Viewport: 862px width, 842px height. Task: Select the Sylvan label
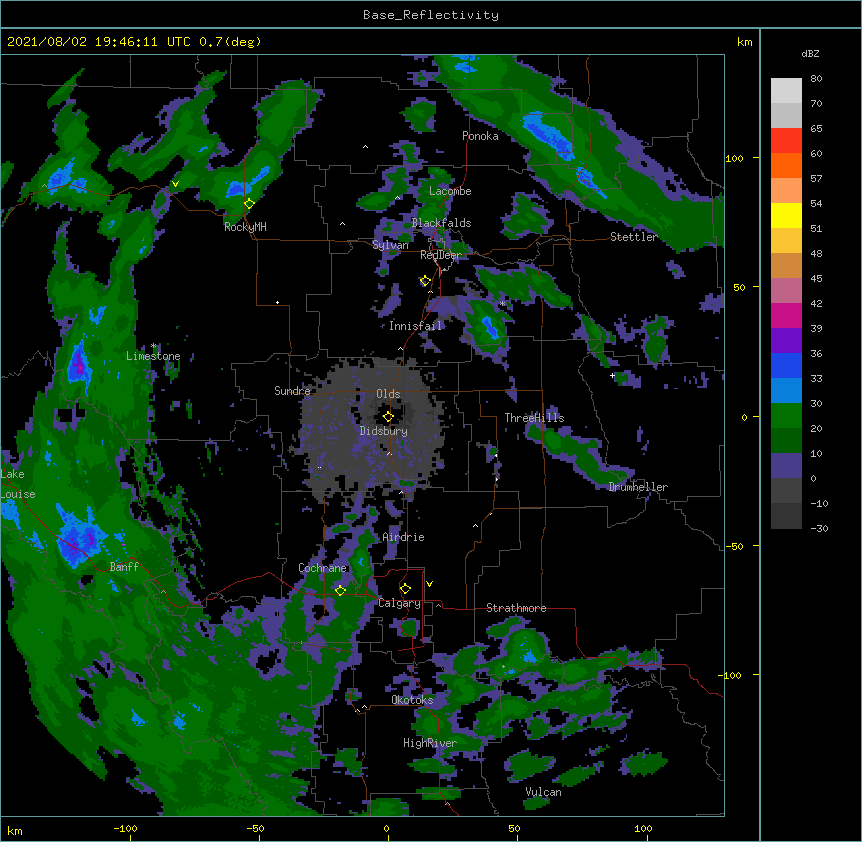(390, 245)
